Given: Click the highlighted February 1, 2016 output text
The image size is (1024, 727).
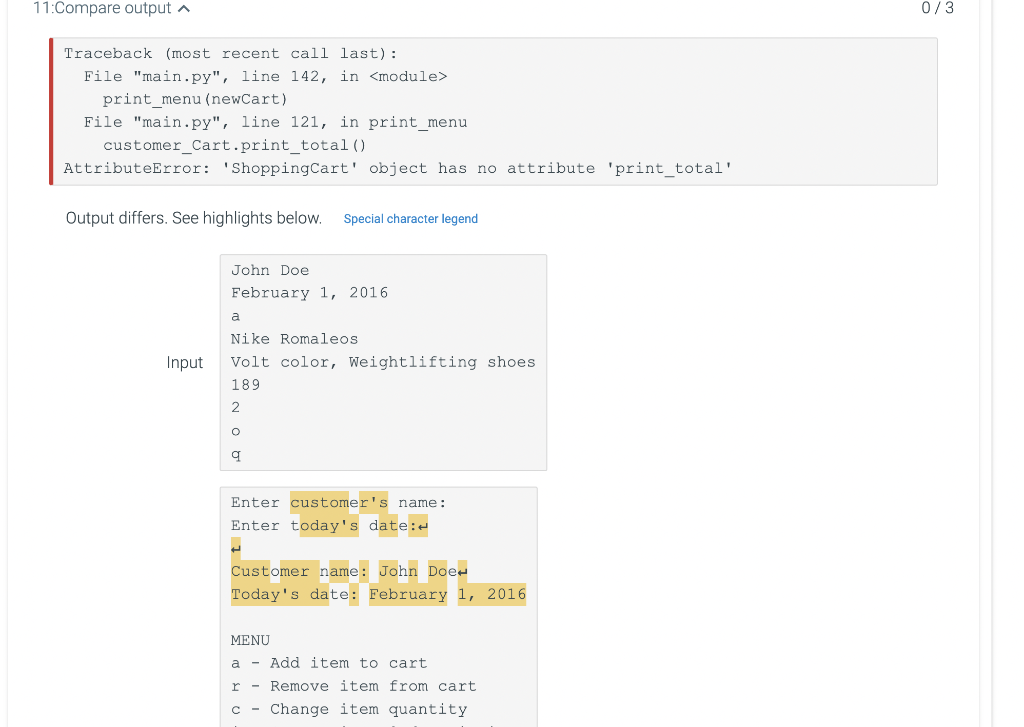Looking at the screenshot, I should [447, 593].
